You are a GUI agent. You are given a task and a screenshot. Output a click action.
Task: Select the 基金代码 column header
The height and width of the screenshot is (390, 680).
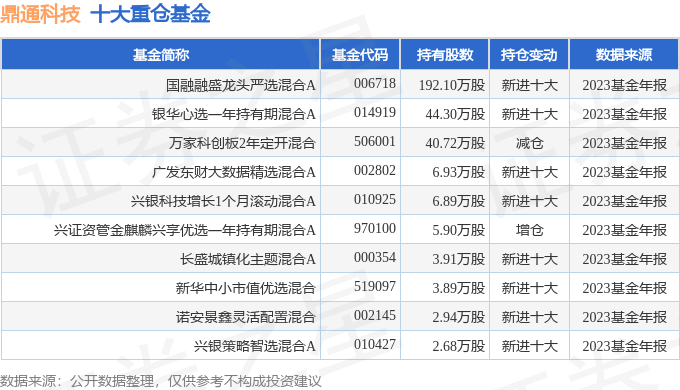click(x=360, y=55)
